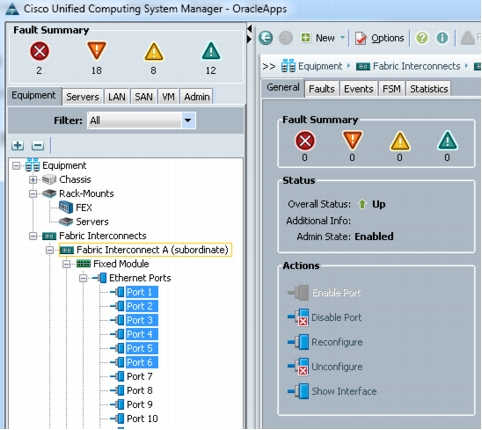482x430 pixels.
Task: Click the Fixed Module icon
Action: pos(83,264)
